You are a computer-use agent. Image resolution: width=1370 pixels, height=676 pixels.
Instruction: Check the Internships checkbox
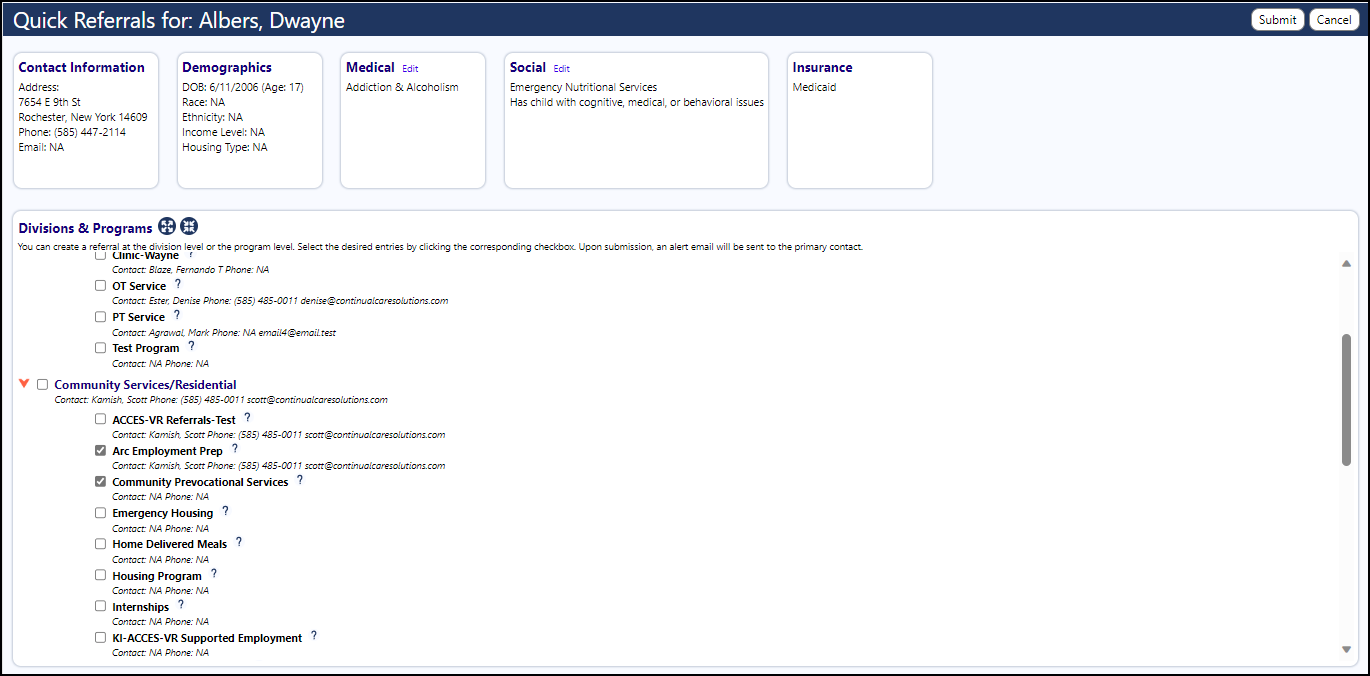(x=100, y=607)
